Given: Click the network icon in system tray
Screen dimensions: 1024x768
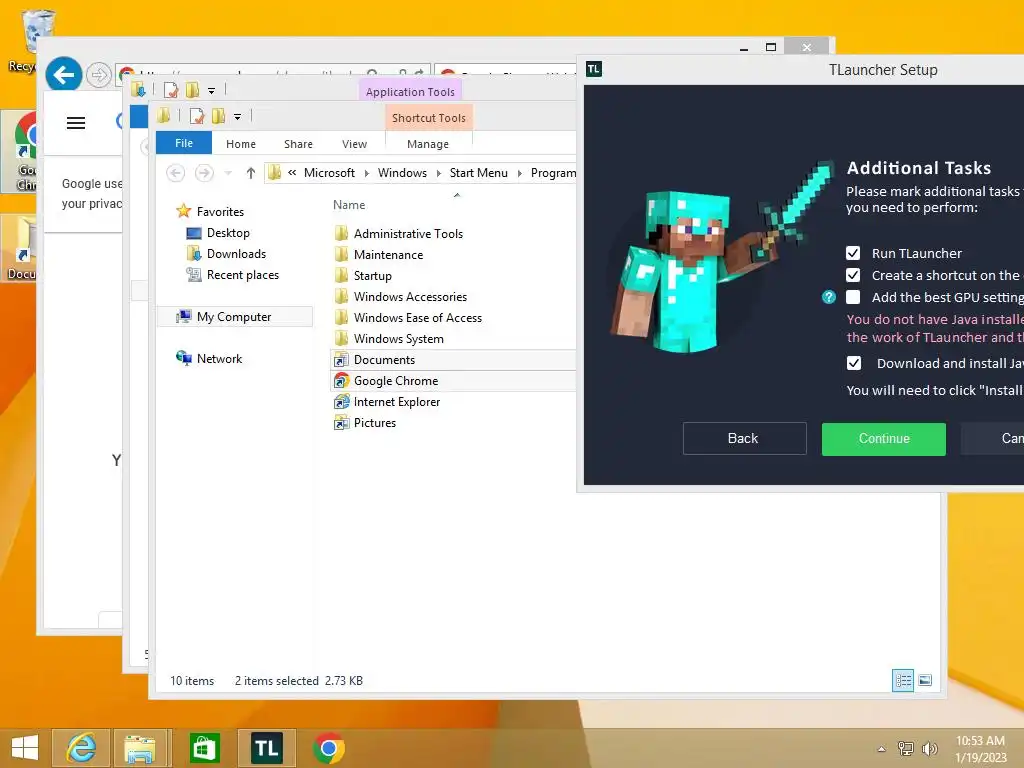Looking at the screenshot, I should point(905,748).
